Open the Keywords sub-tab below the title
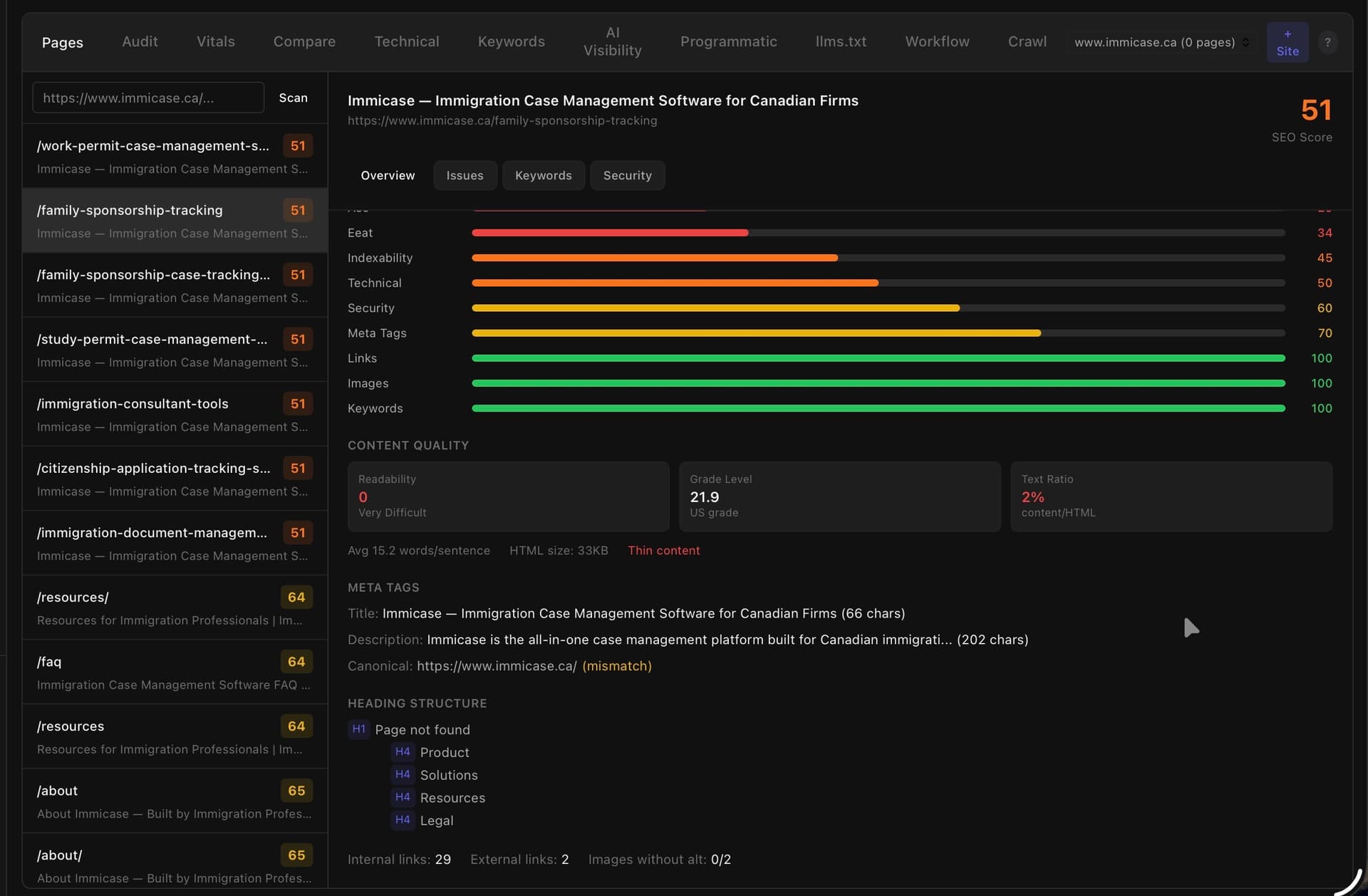This screenshot has height=896, width=1368. click(543, 175)
